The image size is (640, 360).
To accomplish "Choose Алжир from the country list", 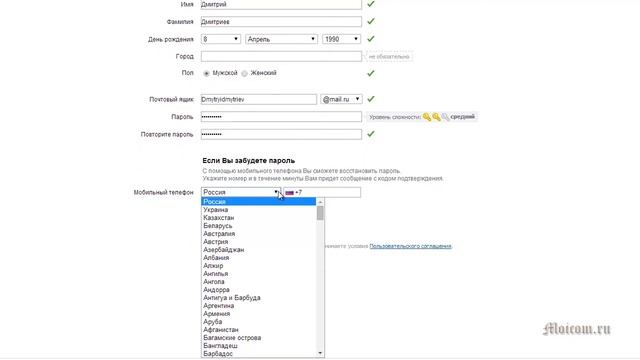I will pos(259,266).
